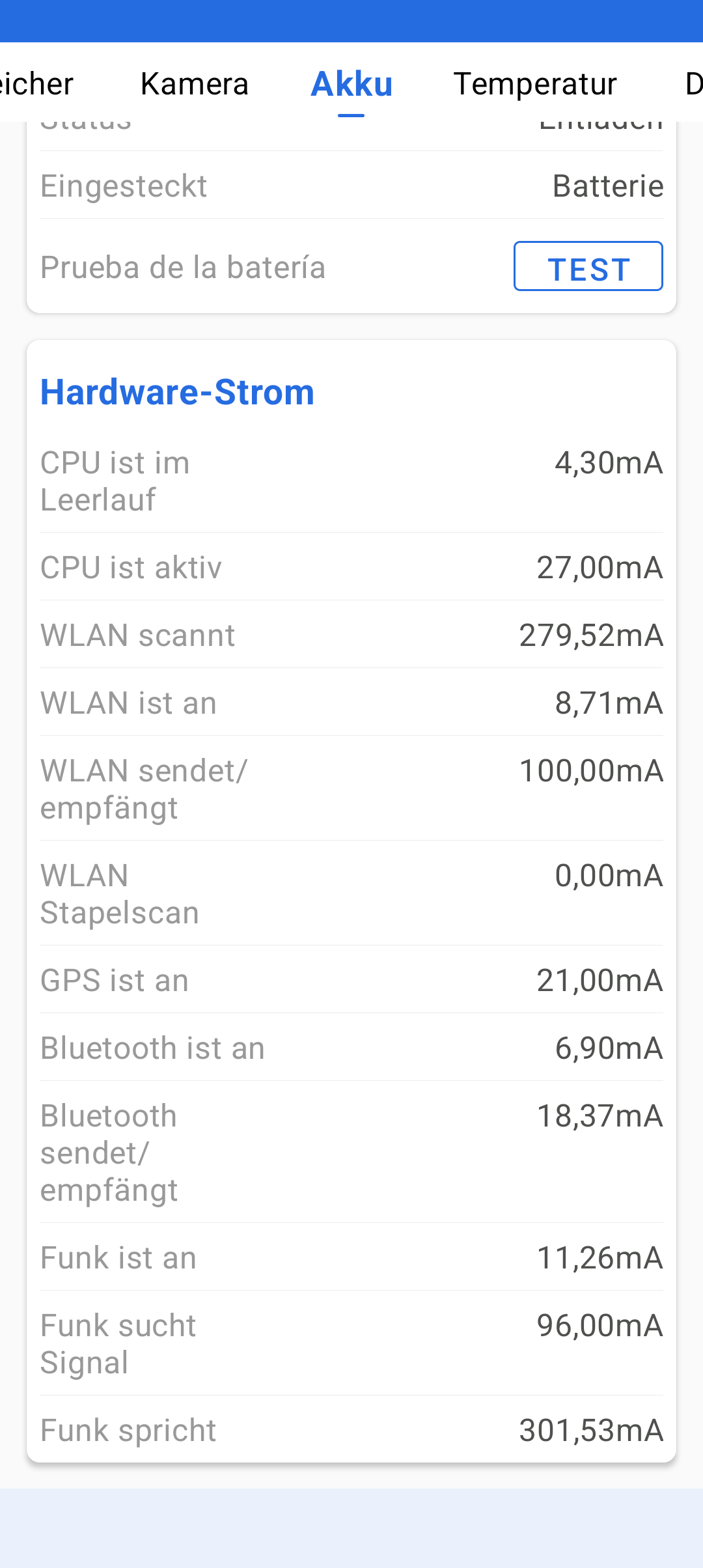The image size is (703, 1568).
Task: Start the battery TEST
Action: click(588, 266)
